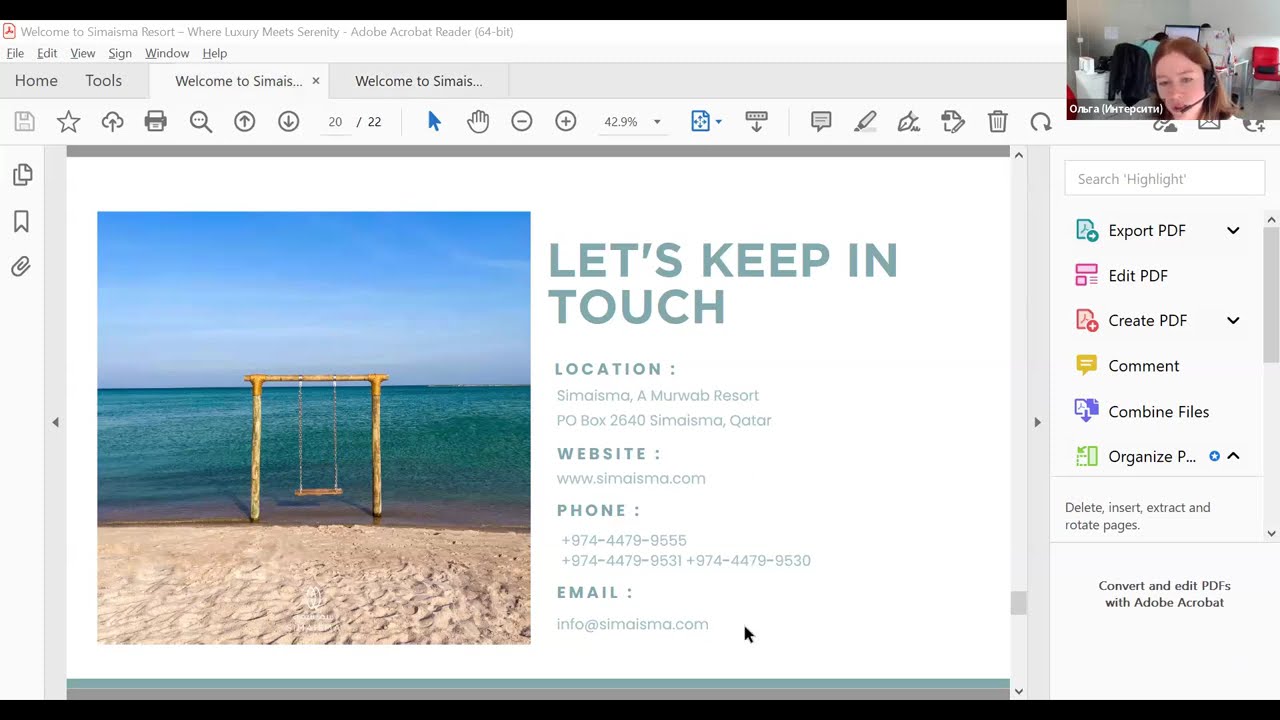Select the second Welcome to Simais document tab

pos(419,81)
